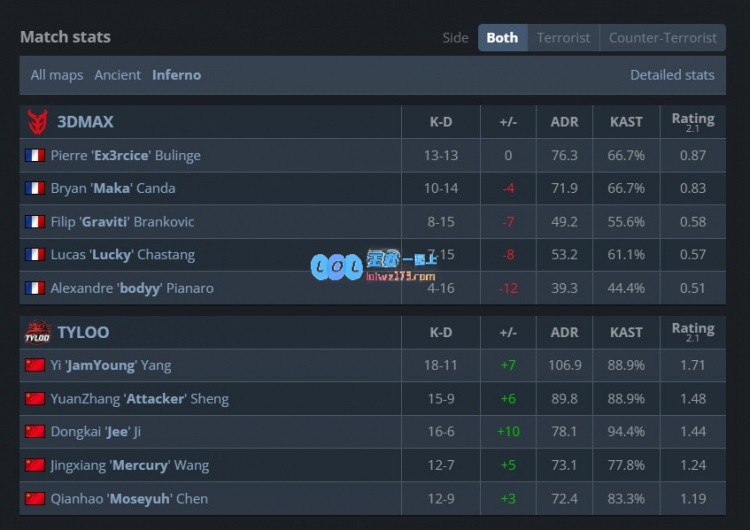Click the French flag beside Maka
750x530 pixels.
35,188
